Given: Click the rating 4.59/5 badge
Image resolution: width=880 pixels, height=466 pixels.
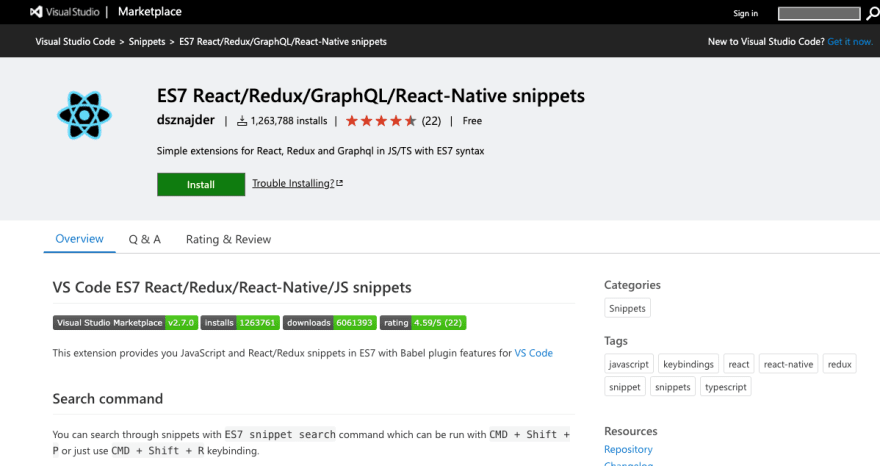Looking at the screenshot, I should [423, 323].
